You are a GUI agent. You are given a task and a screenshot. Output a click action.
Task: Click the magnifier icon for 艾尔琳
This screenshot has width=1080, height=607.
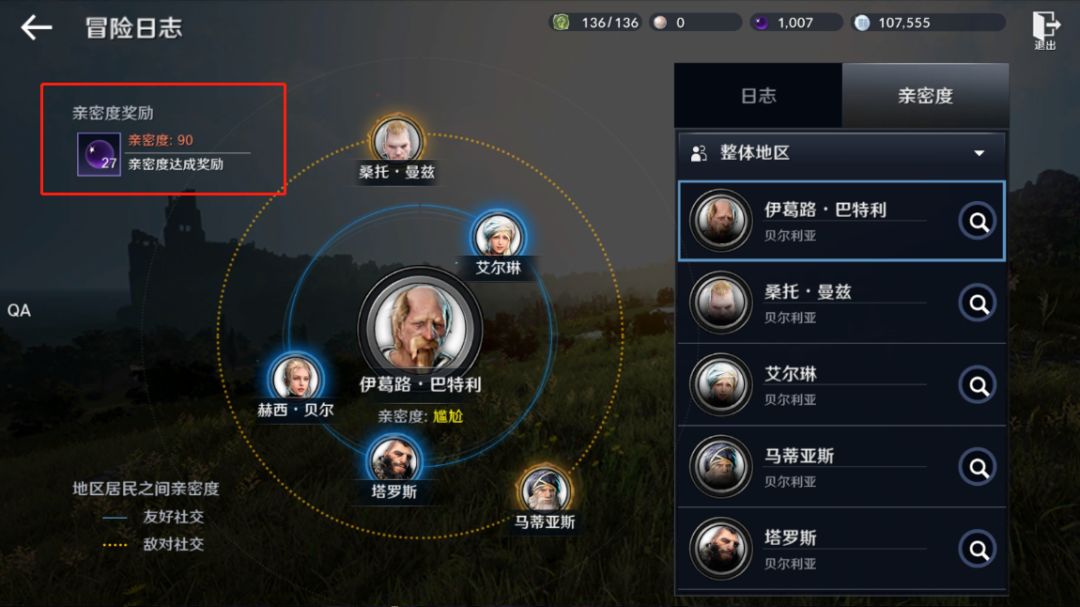977,385
